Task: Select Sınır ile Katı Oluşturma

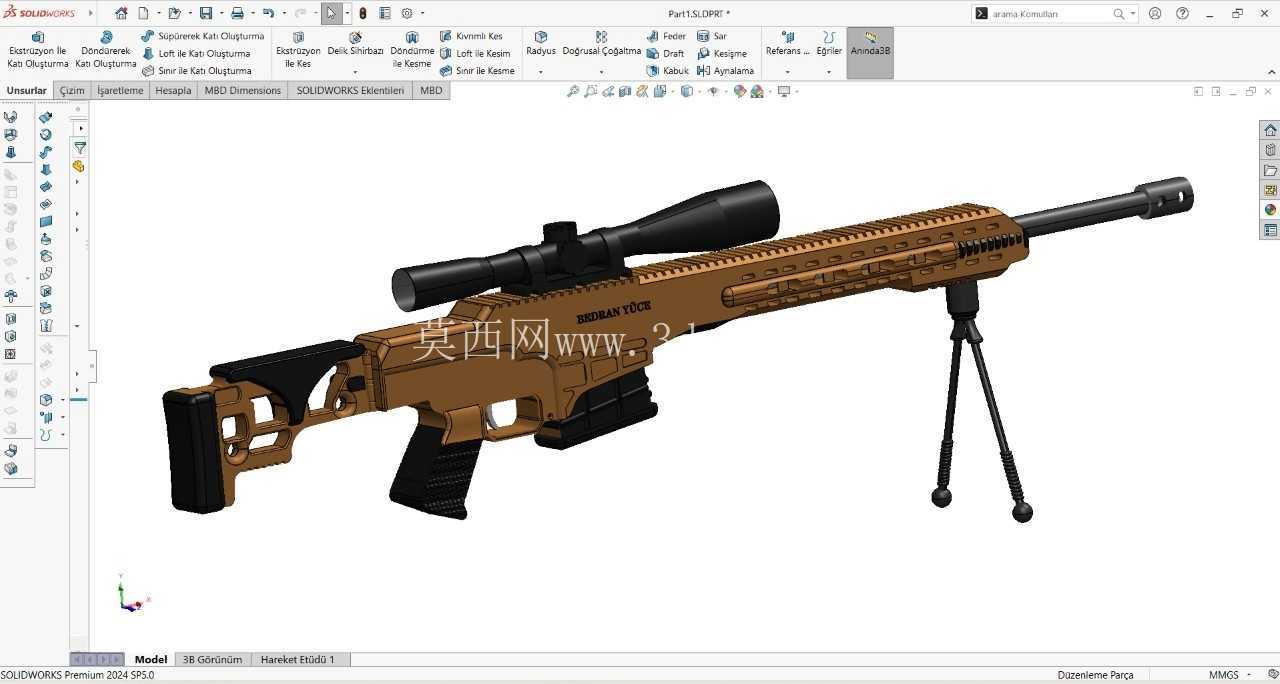Action: (197, 71)
